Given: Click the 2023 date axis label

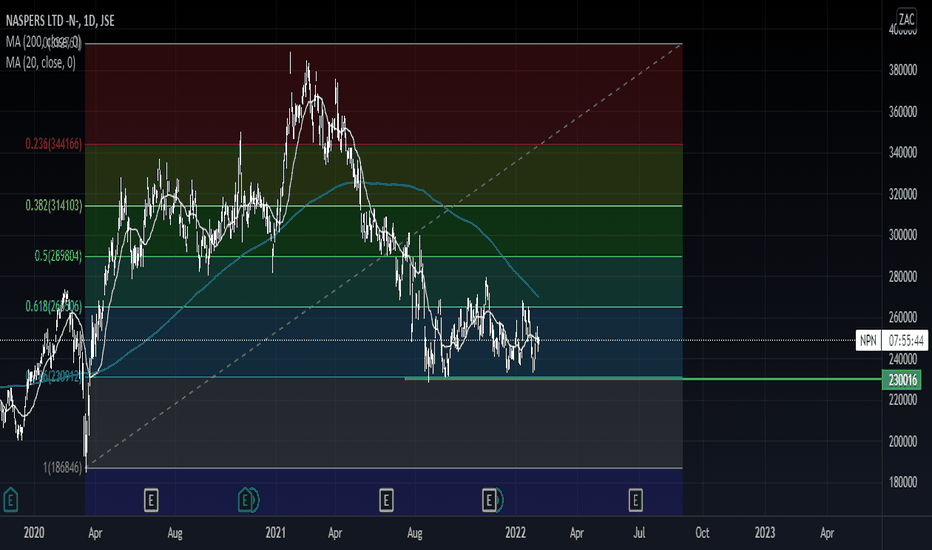Looking at the screenshot, I should [x=765, y=533].
